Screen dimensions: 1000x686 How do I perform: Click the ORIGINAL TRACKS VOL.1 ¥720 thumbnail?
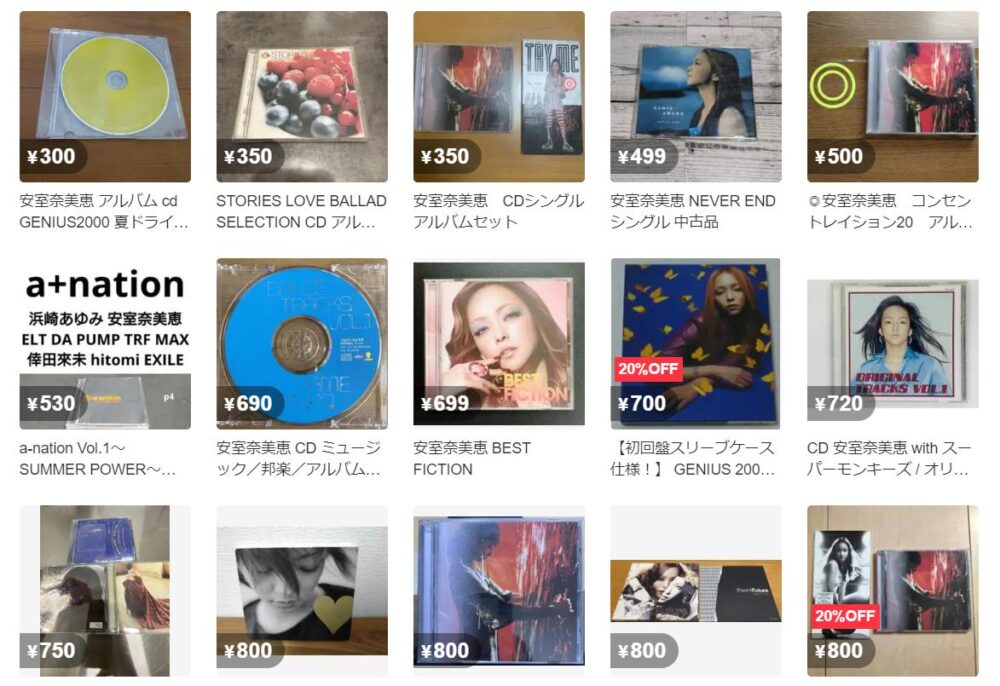(x=893, y=344)
